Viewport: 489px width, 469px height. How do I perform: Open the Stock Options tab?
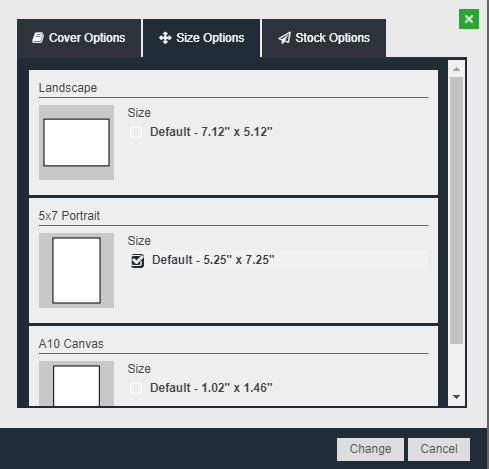(324, 38)
